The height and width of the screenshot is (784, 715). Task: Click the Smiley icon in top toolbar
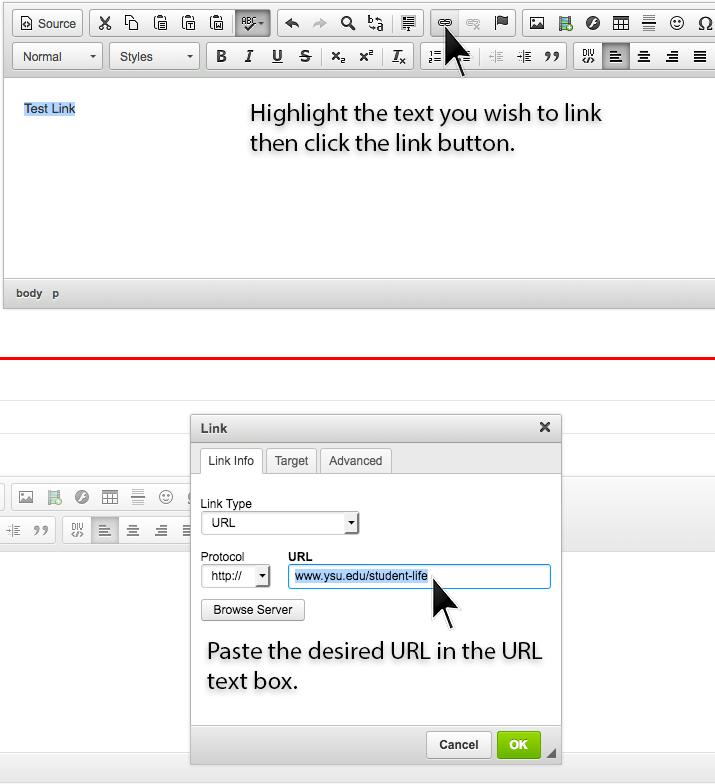tap(677, 23)
